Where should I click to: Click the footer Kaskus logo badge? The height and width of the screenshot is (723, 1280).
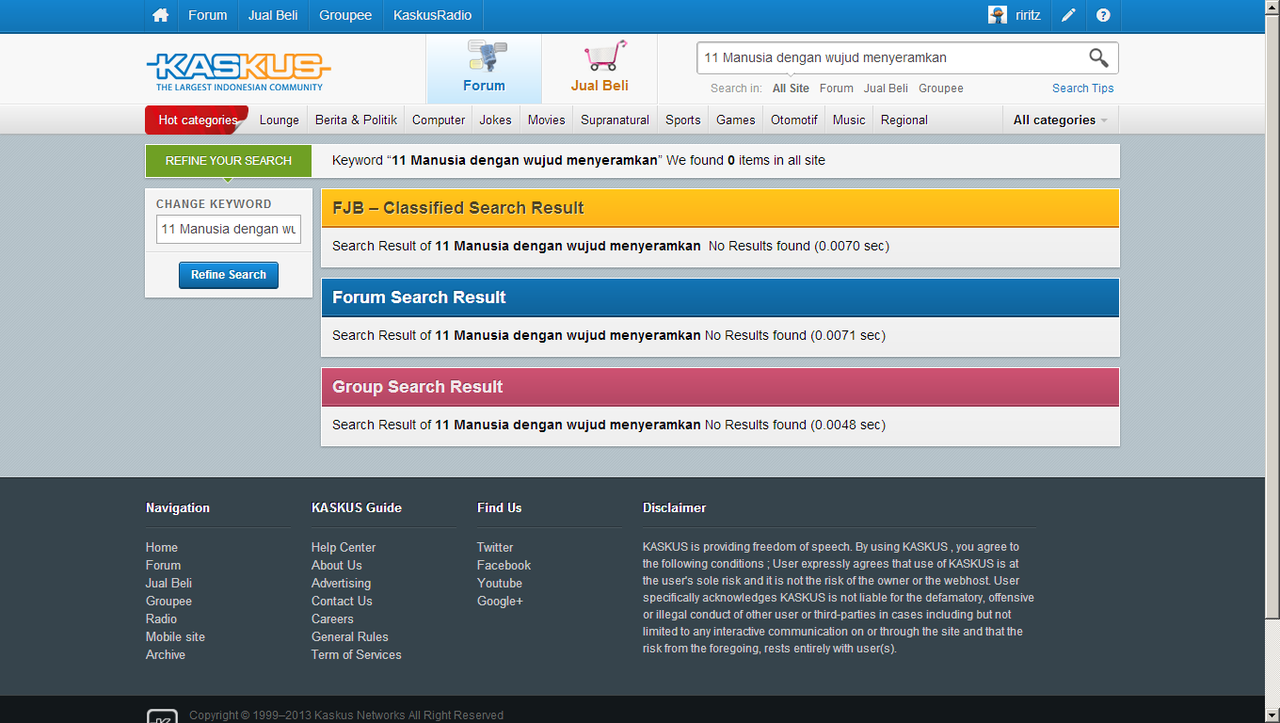pyautogui.click(x=162, y=716)
